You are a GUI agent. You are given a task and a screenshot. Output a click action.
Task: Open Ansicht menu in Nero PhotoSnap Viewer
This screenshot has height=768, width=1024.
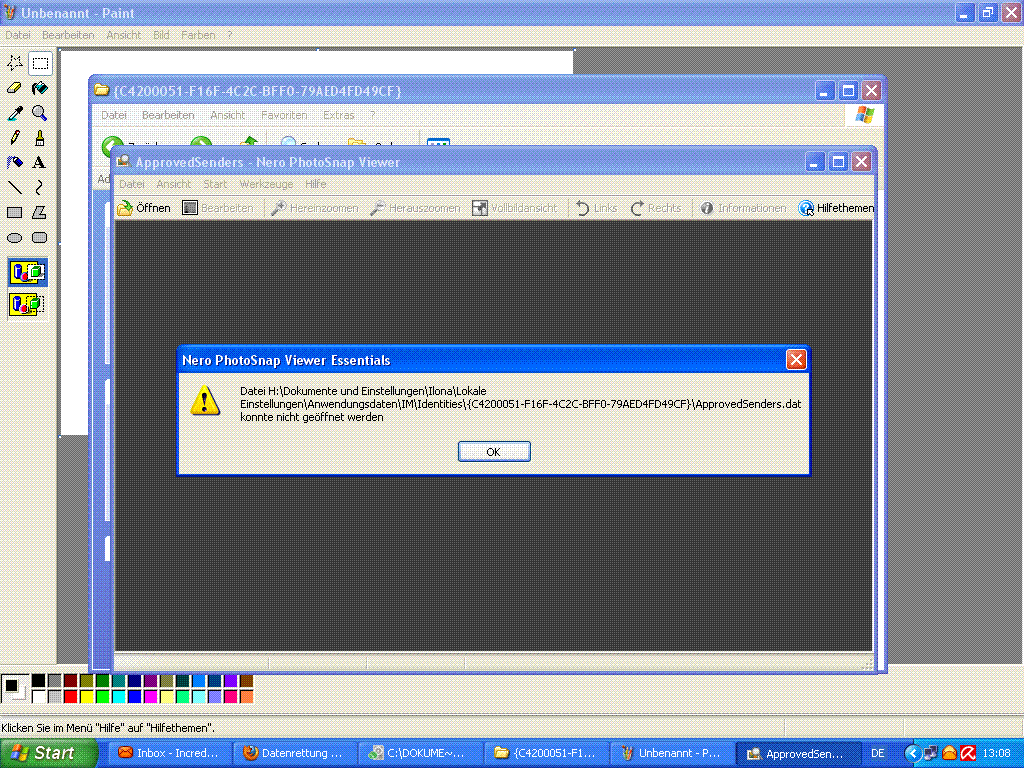click(x=174, y=184)
